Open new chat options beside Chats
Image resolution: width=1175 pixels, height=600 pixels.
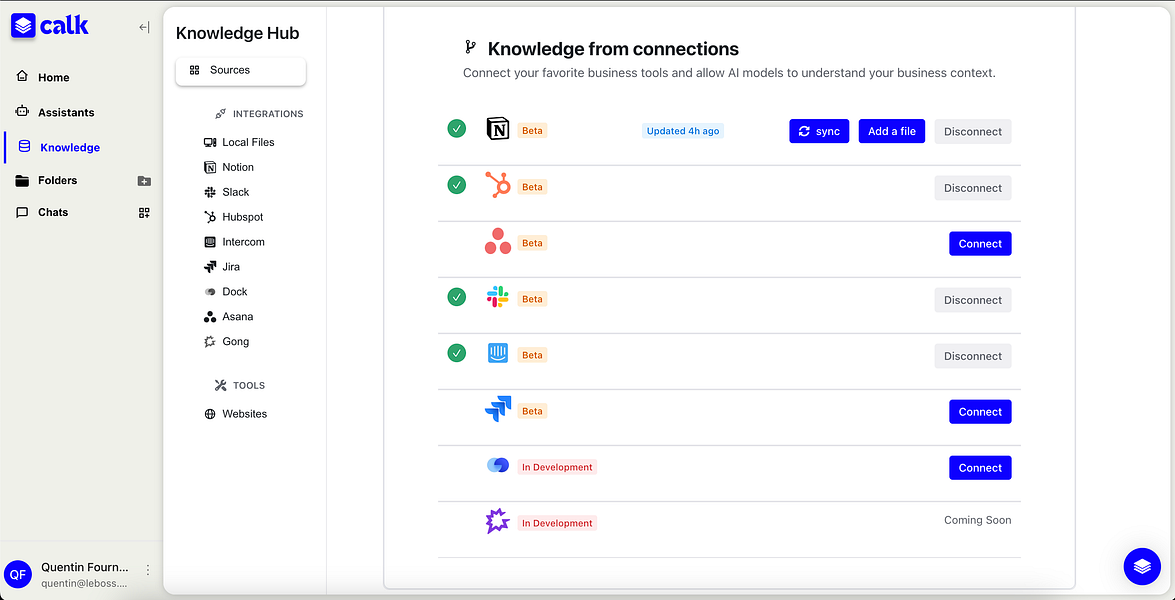(144, 213)
